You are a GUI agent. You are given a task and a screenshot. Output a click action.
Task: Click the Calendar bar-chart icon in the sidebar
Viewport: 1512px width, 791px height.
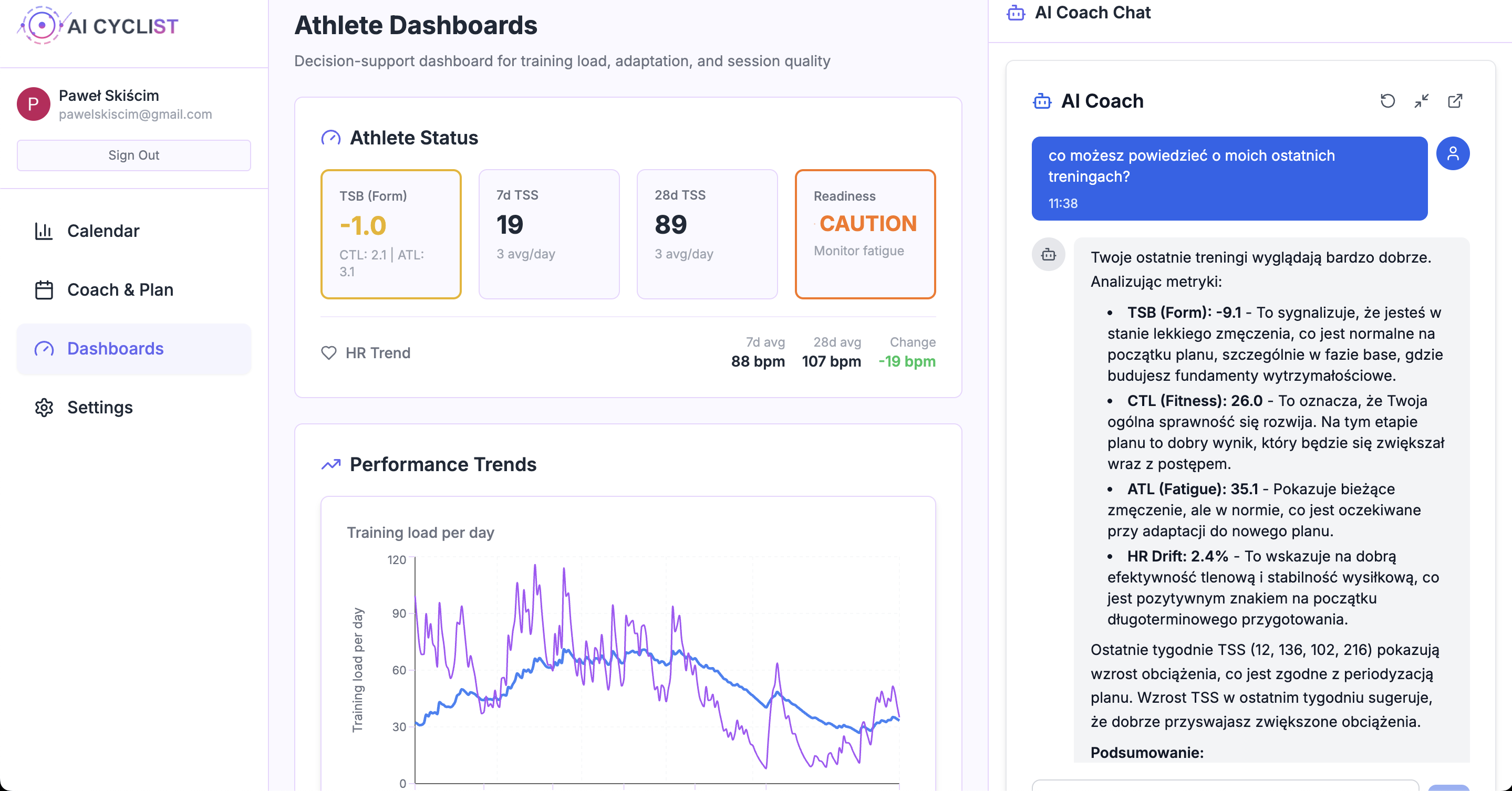[x=44, y=231]
